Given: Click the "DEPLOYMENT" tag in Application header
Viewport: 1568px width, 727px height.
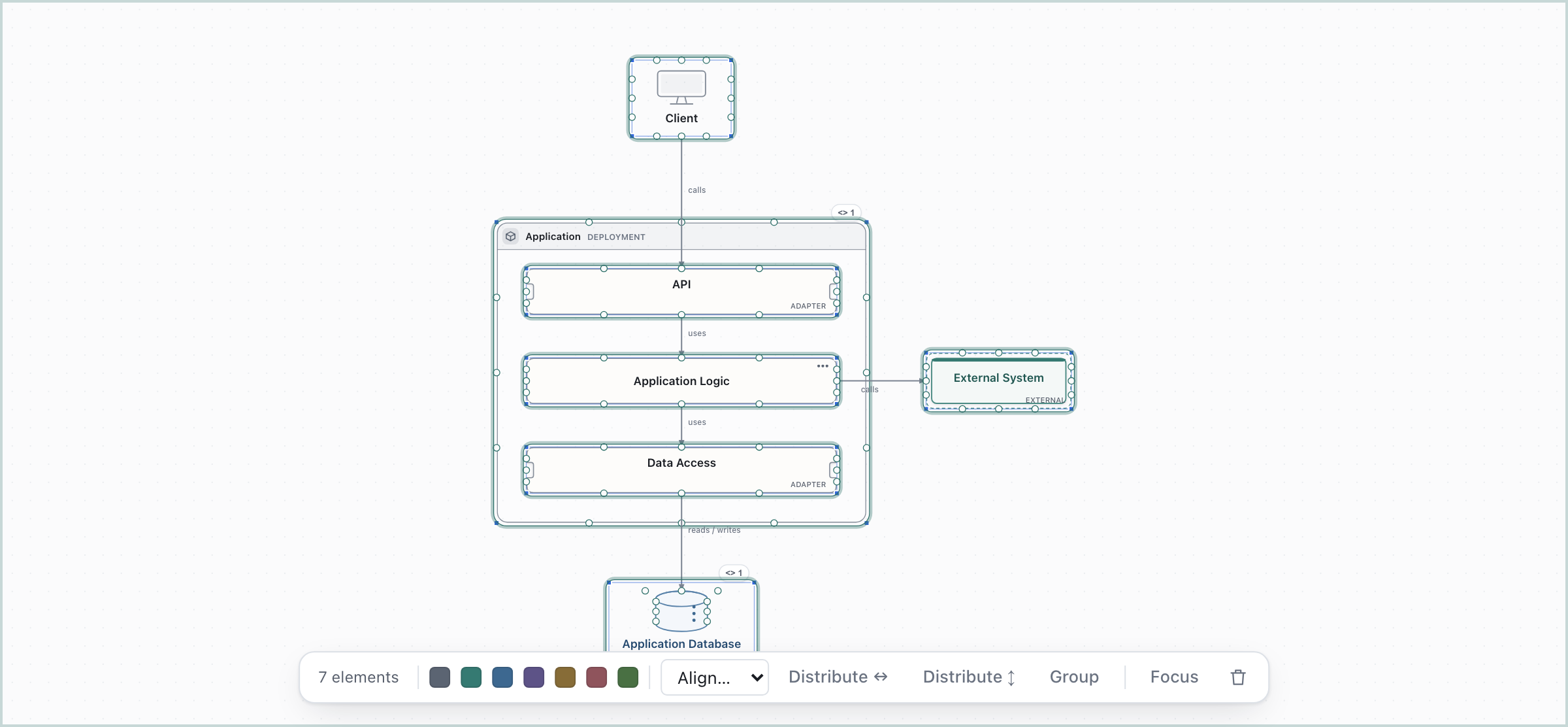Looking at the screenshot, I should [x=616, y=237].
